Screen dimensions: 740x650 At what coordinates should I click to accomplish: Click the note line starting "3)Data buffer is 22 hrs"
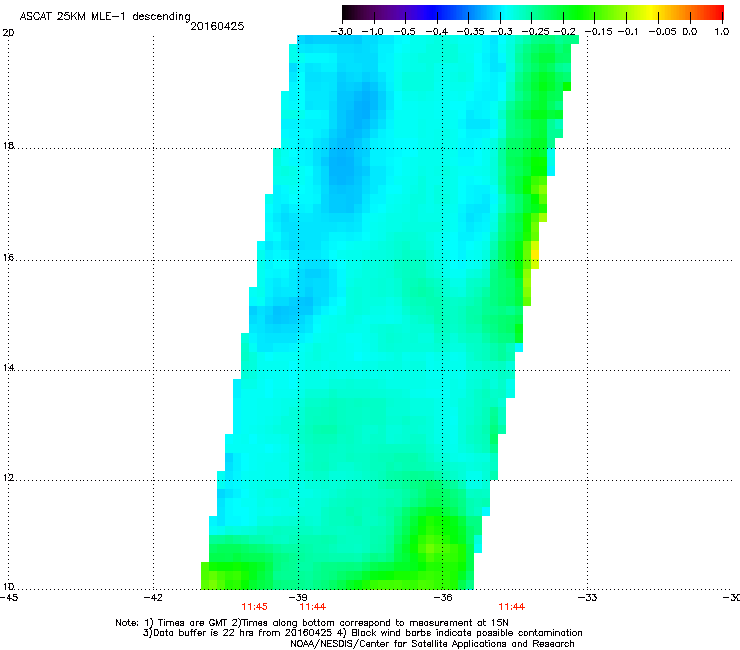[362, 633]
